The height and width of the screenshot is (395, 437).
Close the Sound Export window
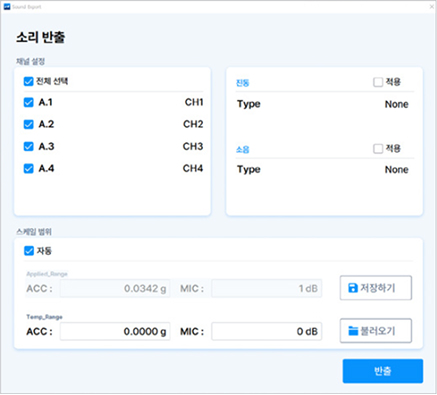pyautogui.click(x=431, y=7)
